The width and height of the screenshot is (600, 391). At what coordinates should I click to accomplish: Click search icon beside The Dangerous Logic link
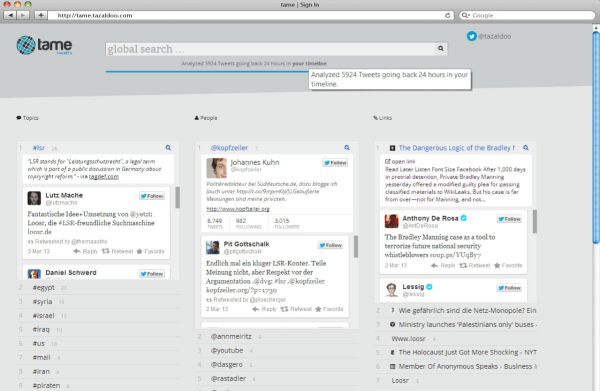[526, 148]
